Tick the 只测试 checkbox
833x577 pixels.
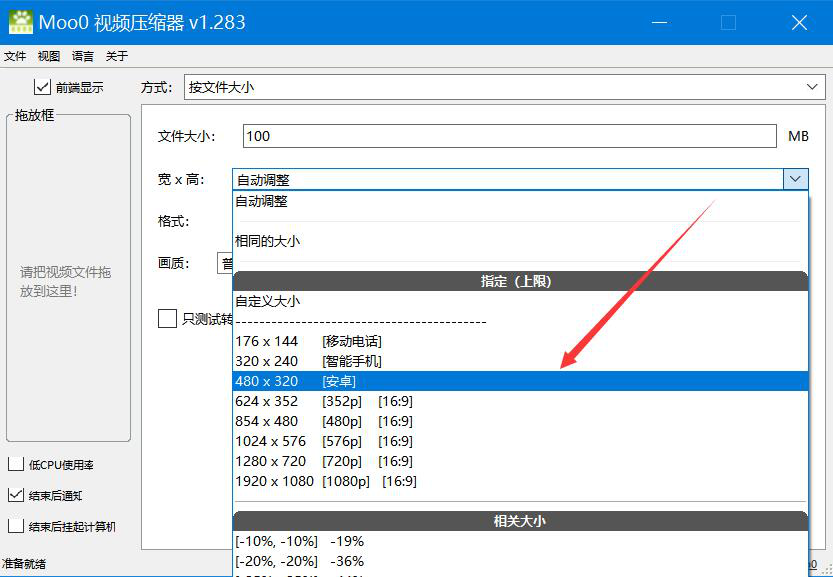[x=167, y=319]
